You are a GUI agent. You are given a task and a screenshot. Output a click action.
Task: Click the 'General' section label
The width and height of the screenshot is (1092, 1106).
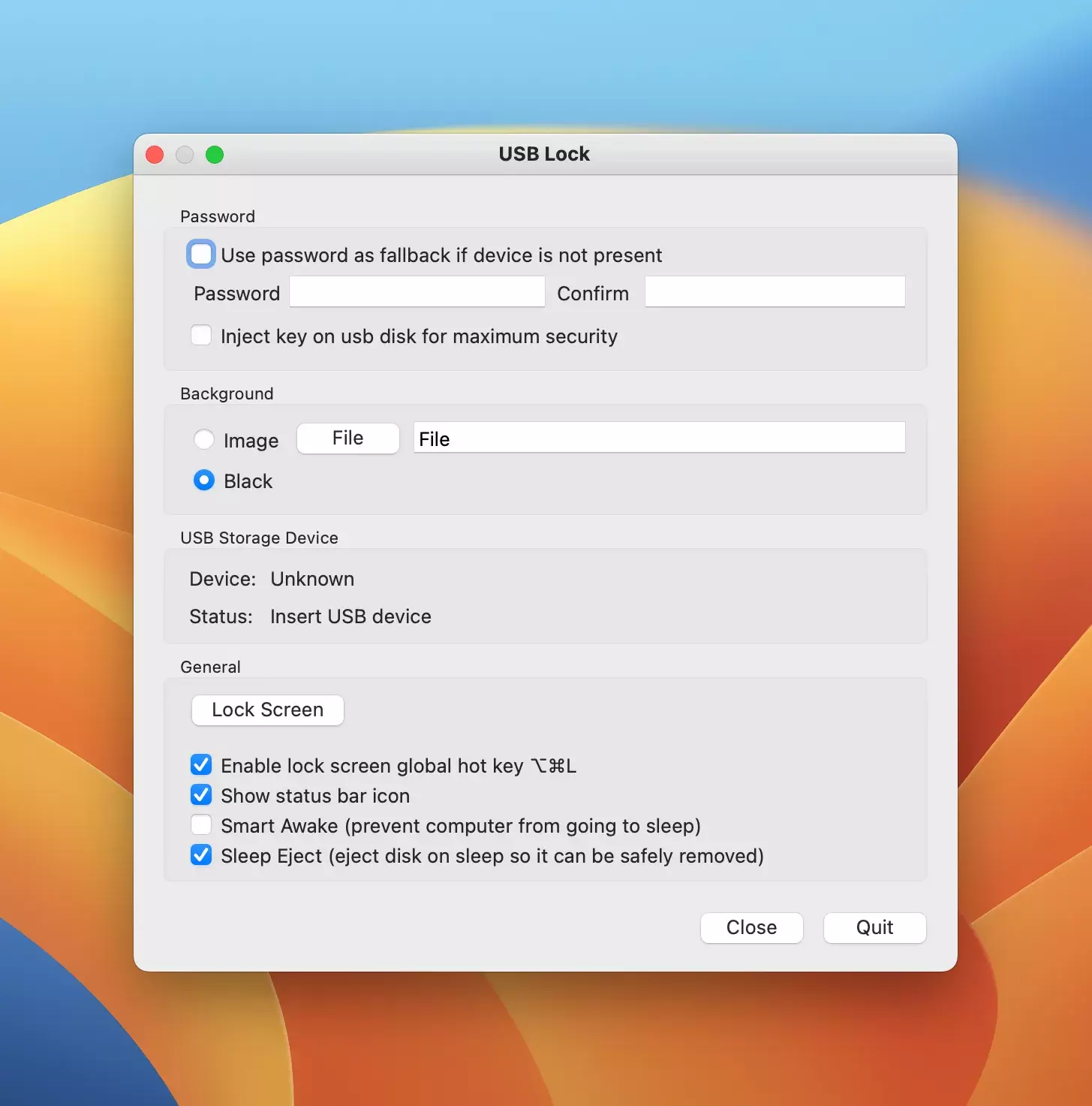click(x=210, y=667)
